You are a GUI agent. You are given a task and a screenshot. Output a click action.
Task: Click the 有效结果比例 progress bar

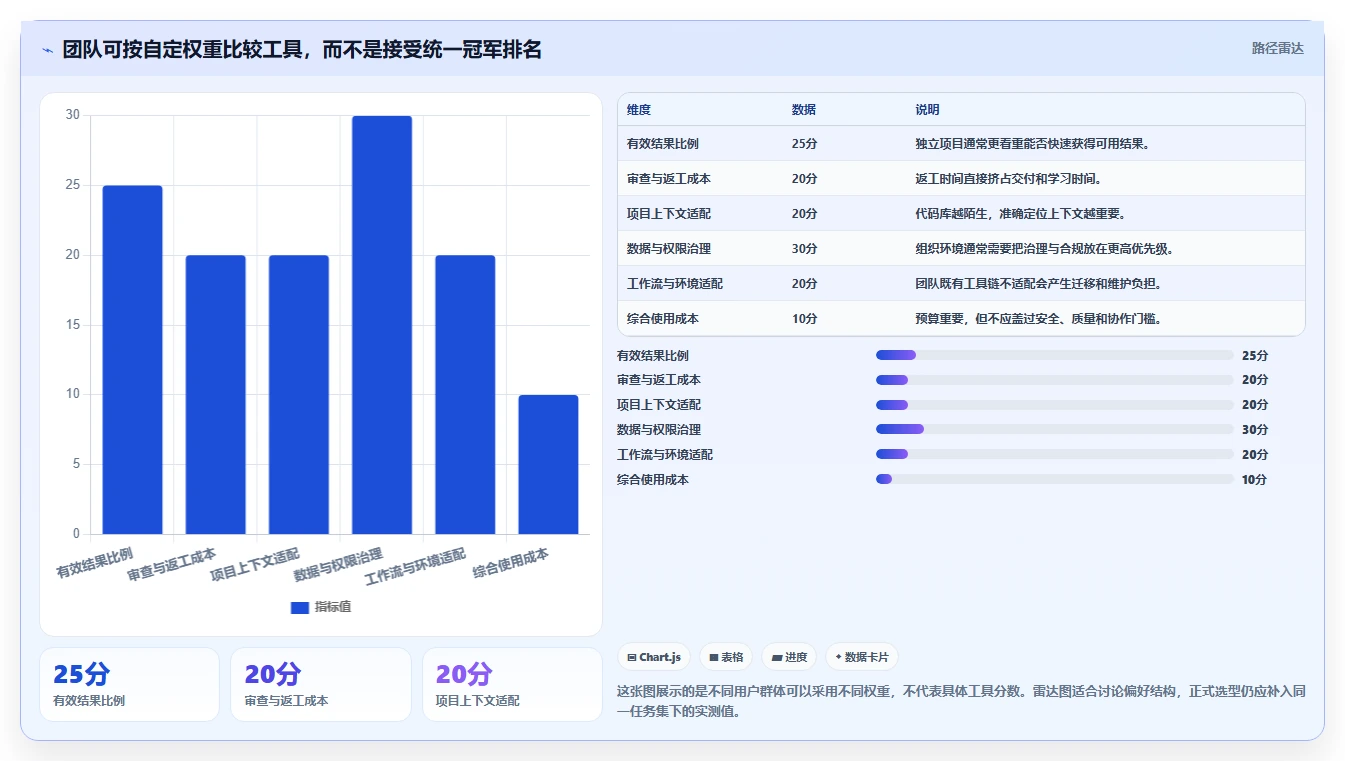click(1055, 355)
